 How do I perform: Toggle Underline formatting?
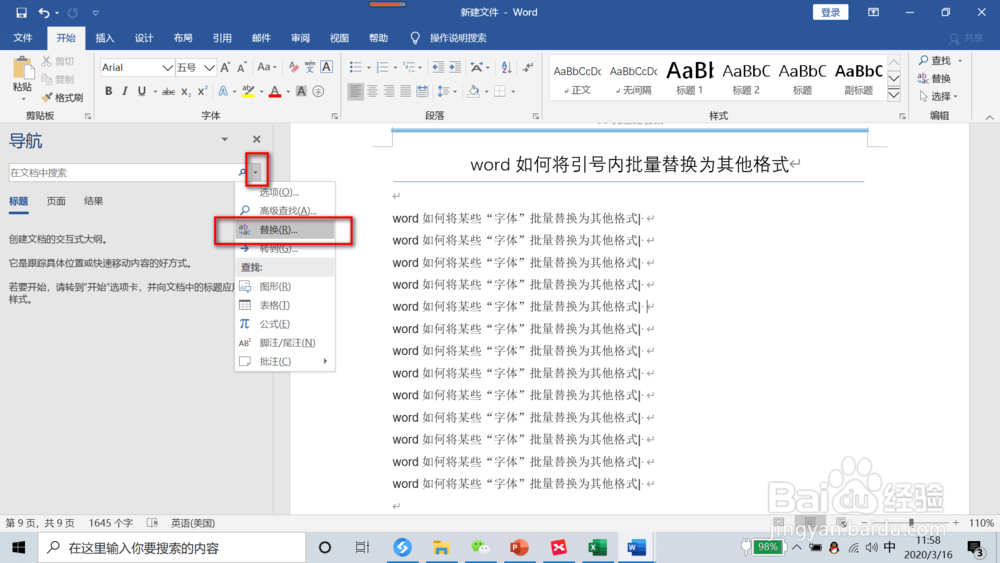(142, 91)
